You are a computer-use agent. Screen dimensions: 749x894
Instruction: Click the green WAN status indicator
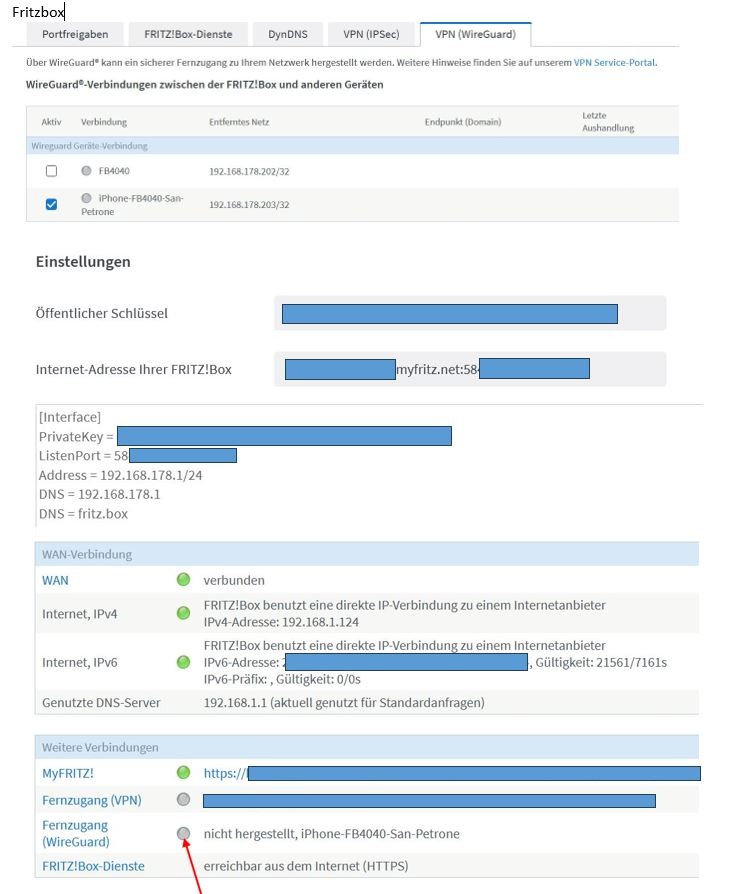pyautogui.click(x=183, y=579)
